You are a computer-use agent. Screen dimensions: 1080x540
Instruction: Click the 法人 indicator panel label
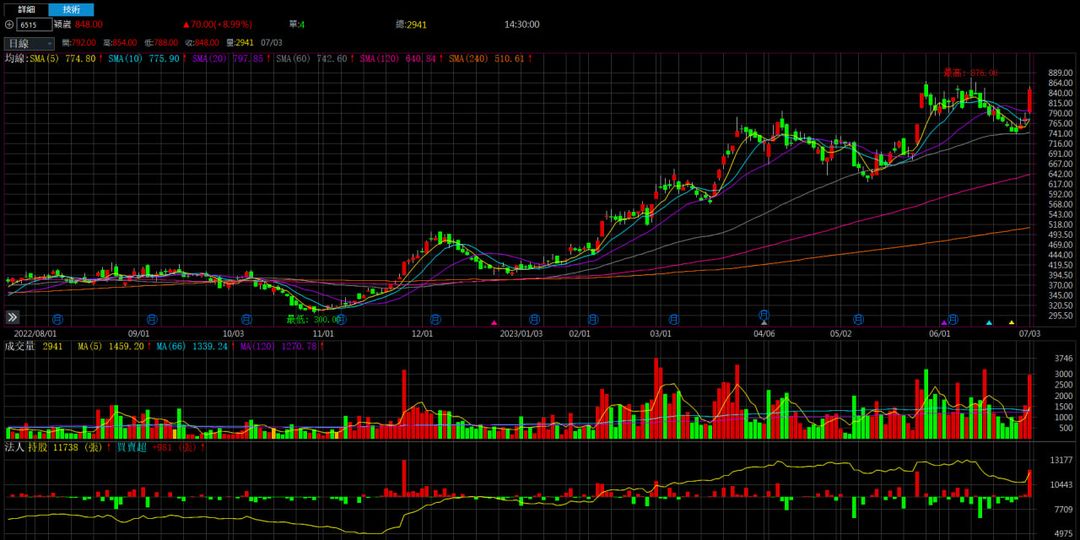click(14, 447)
